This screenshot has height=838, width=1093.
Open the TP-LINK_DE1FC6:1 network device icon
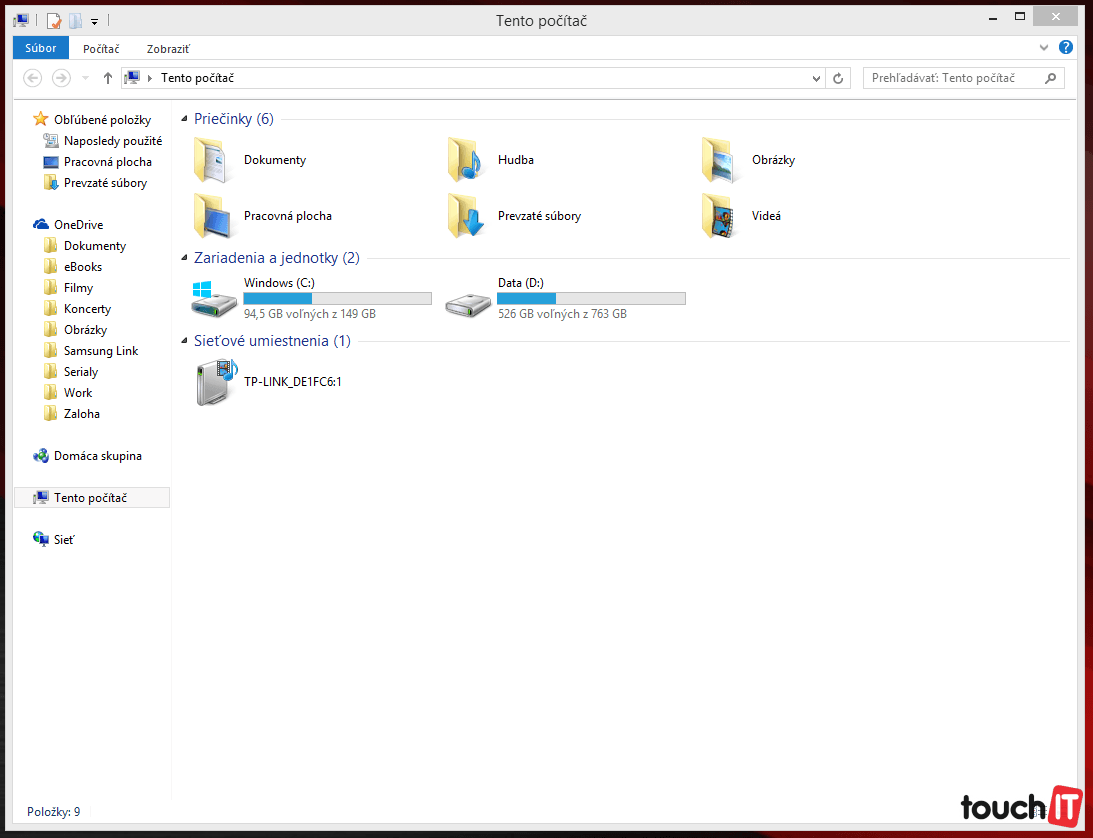(212, 383)
